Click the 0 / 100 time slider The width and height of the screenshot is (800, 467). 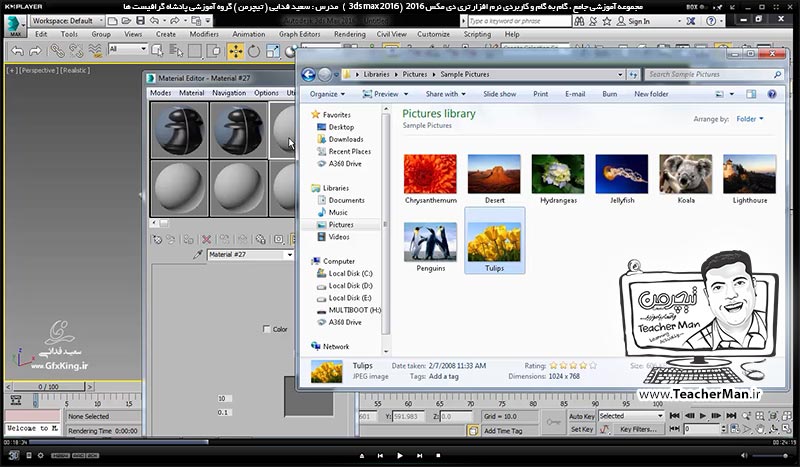tap(48, 387)
